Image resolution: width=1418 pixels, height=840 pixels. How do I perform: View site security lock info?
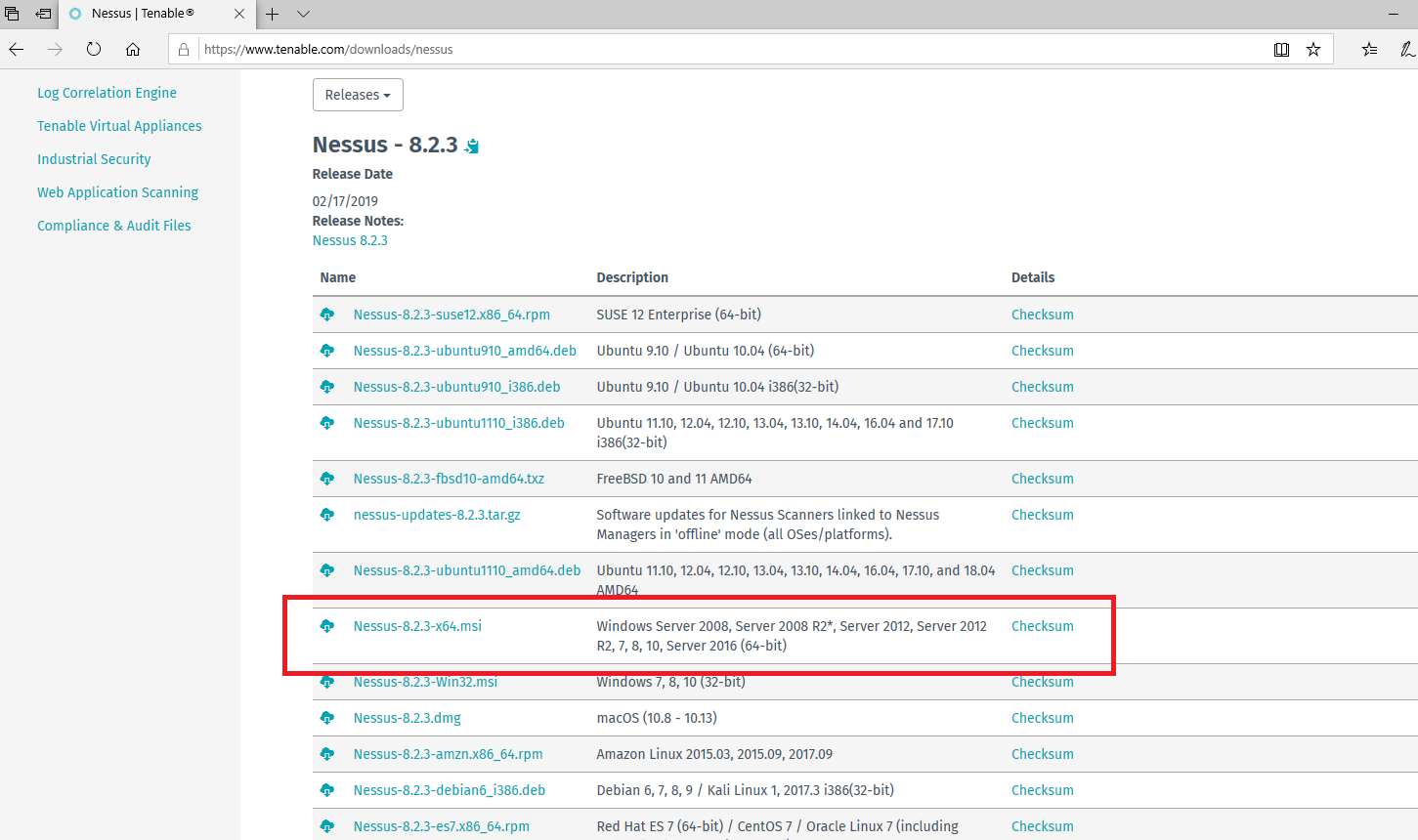point(184,49)
